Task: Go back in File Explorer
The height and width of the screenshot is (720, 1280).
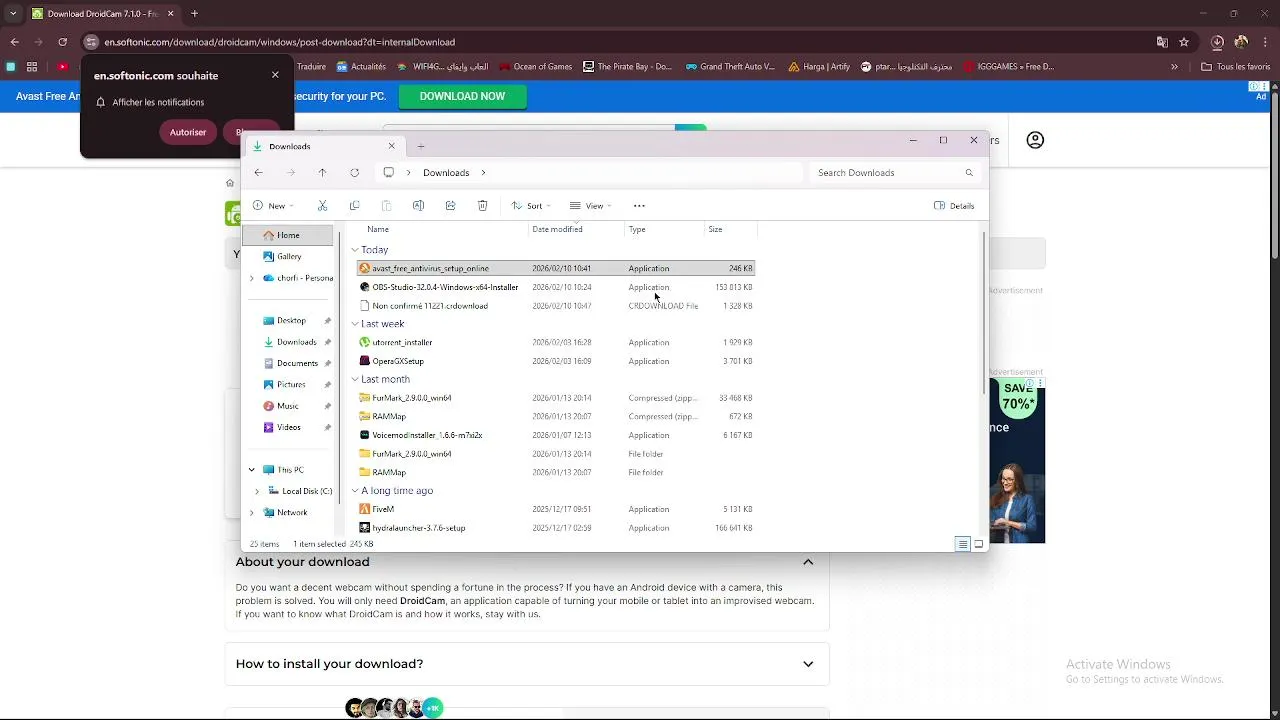Action: tap(258, 173)
